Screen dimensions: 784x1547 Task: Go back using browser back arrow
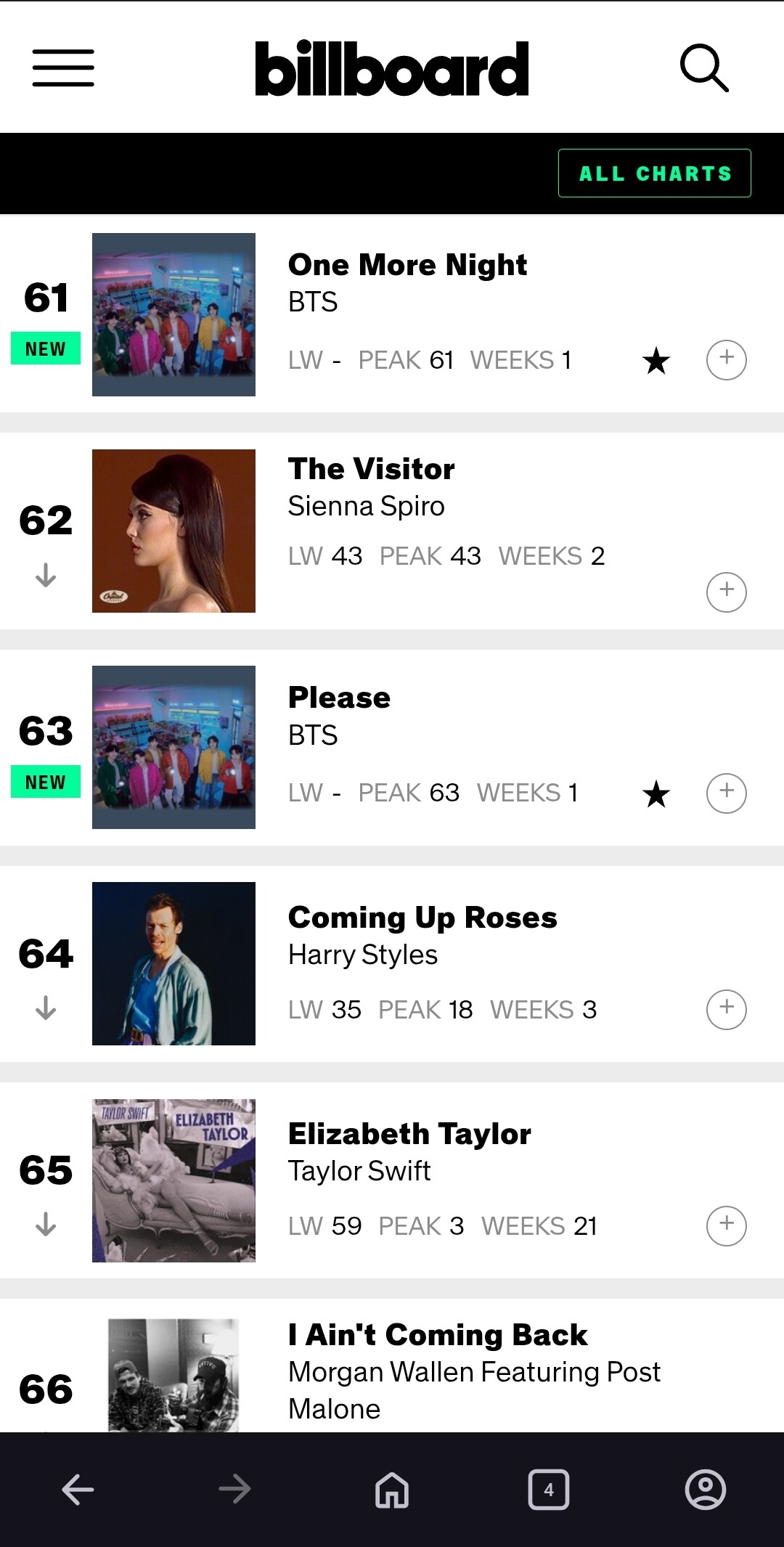coord(78,1490)
